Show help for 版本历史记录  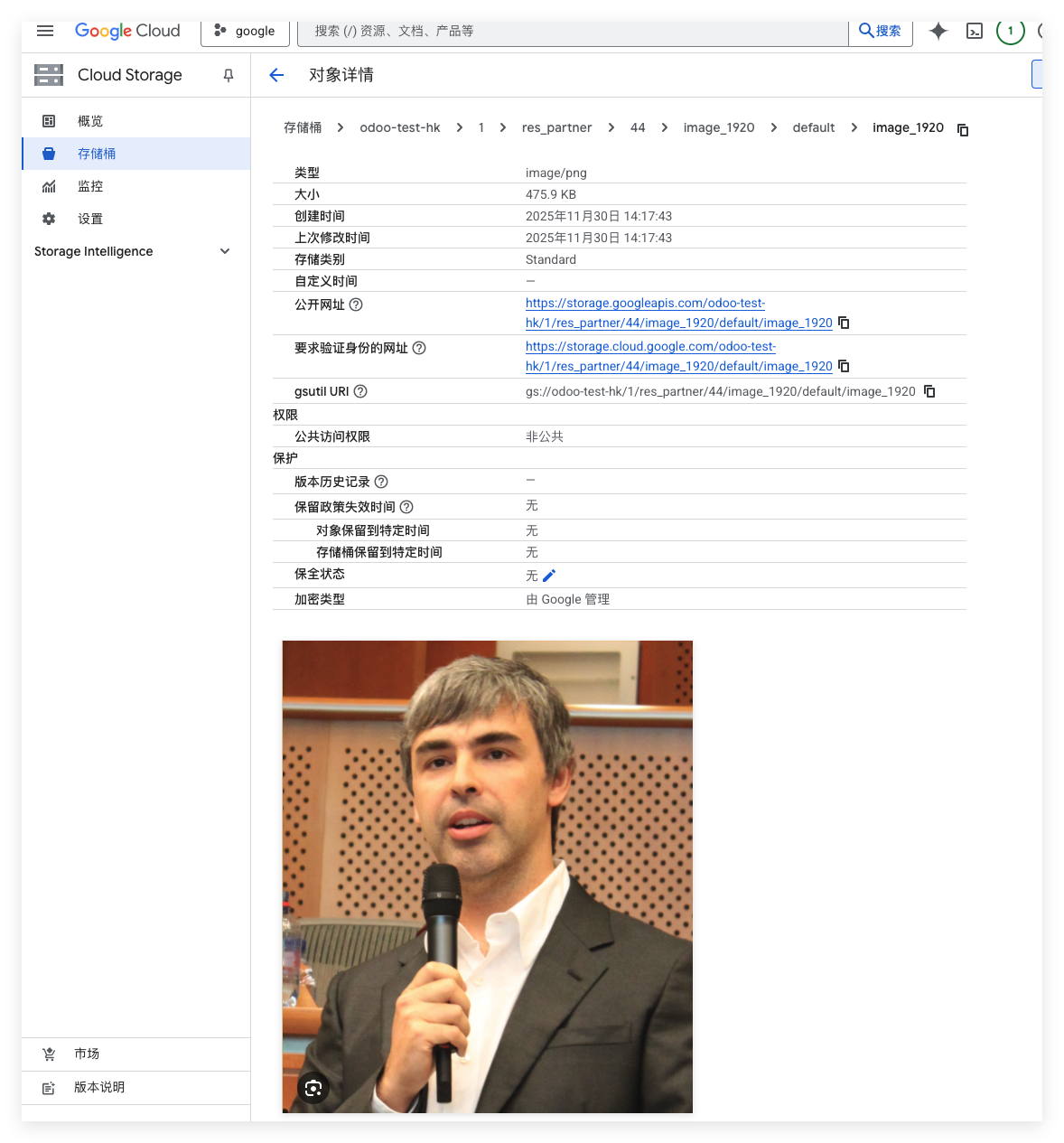[381, 482]
